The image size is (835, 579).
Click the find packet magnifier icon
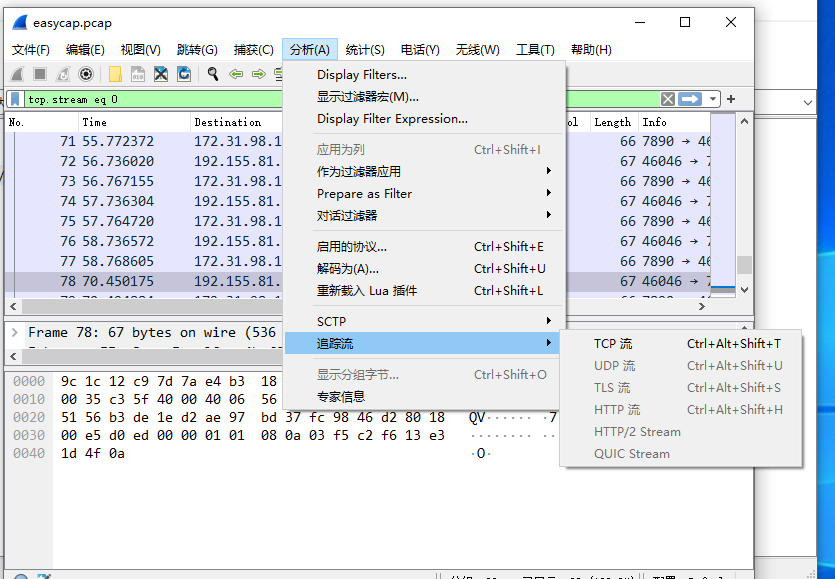(x=213, y=74)
